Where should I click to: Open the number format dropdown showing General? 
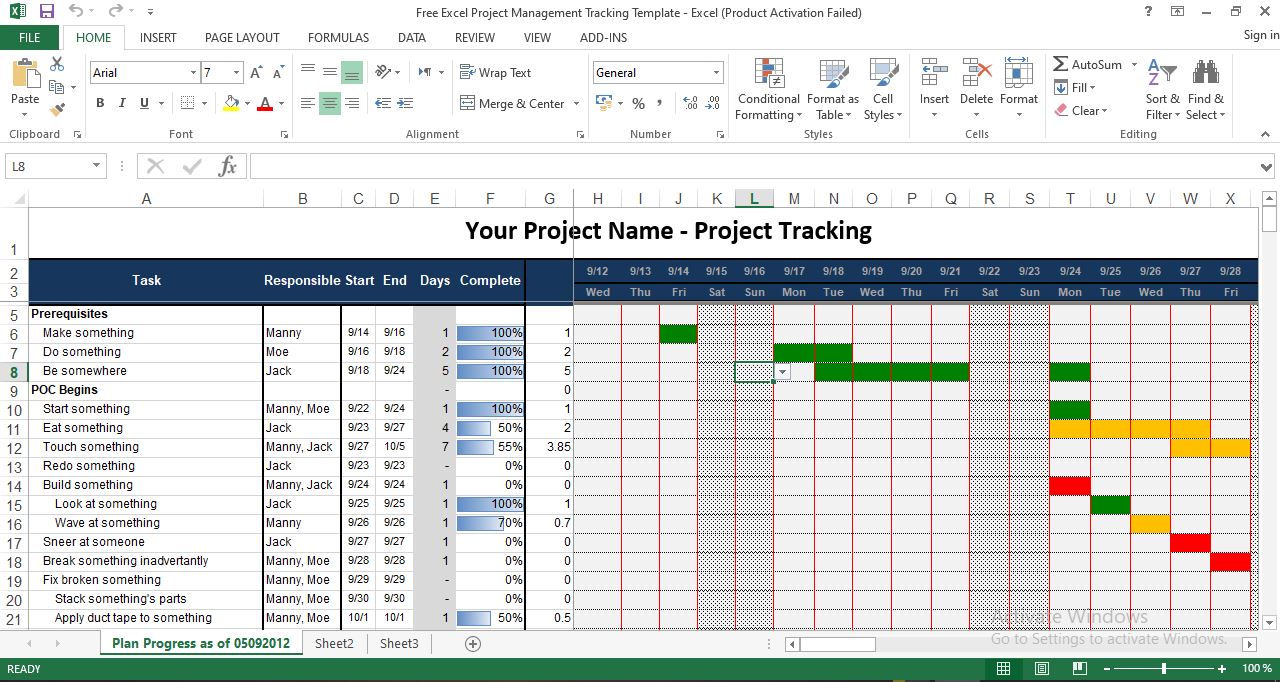click(x=716, y=73)
